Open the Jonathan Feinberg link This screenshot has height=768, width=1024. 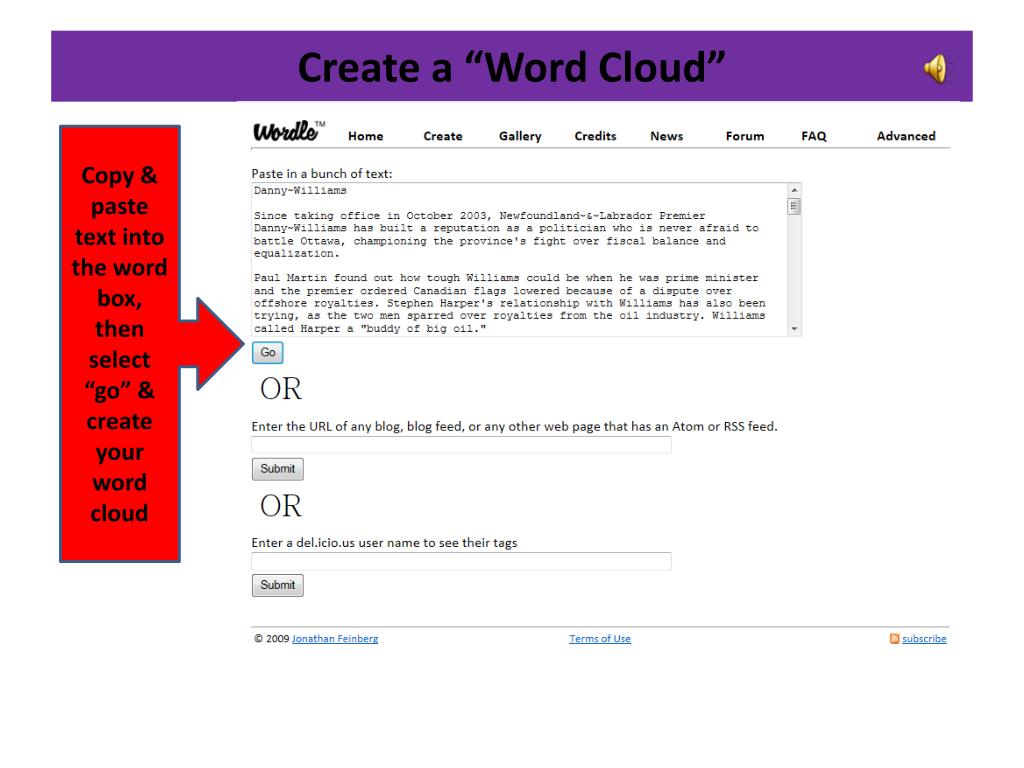(x=335, y=639)
